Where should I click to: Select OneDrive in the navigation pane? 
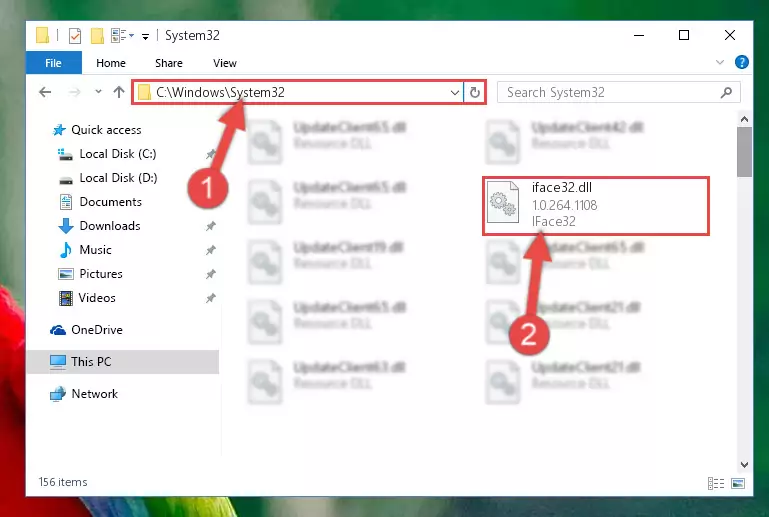97,330
